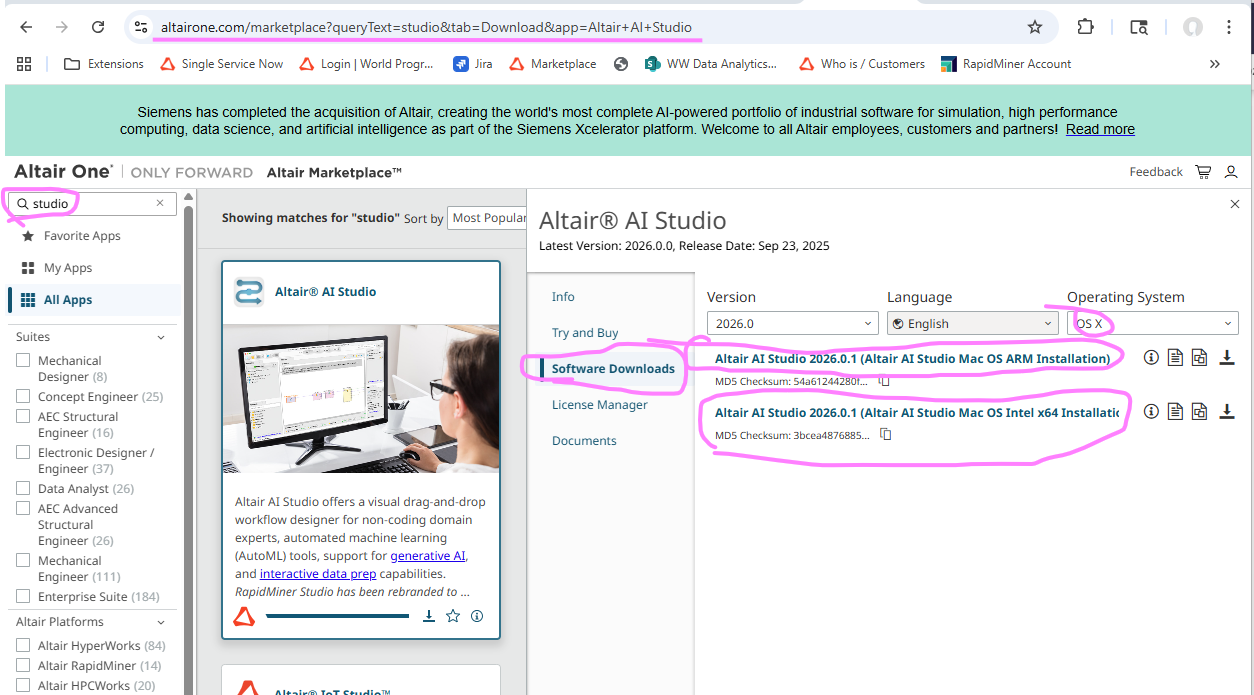Favorite Altair AI Studio with the star
This screenshot has width=1254, height=695.
453,616
